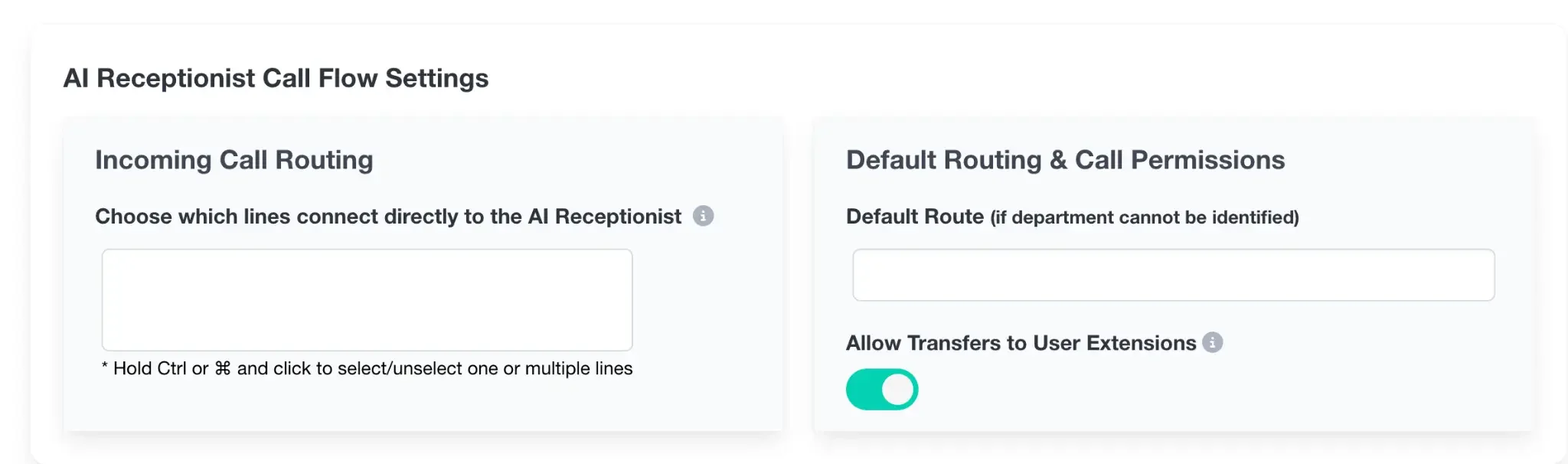Click the Ctrl selection hint text

367,368
